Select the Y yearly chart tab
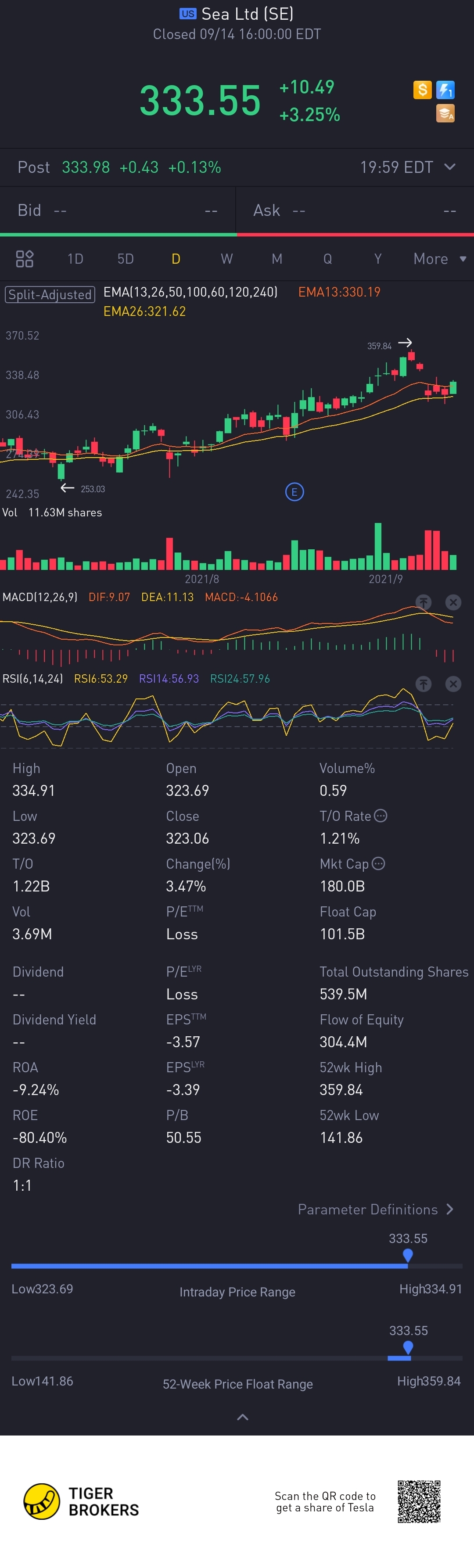 pyautogui.click(x=378, y=259)
